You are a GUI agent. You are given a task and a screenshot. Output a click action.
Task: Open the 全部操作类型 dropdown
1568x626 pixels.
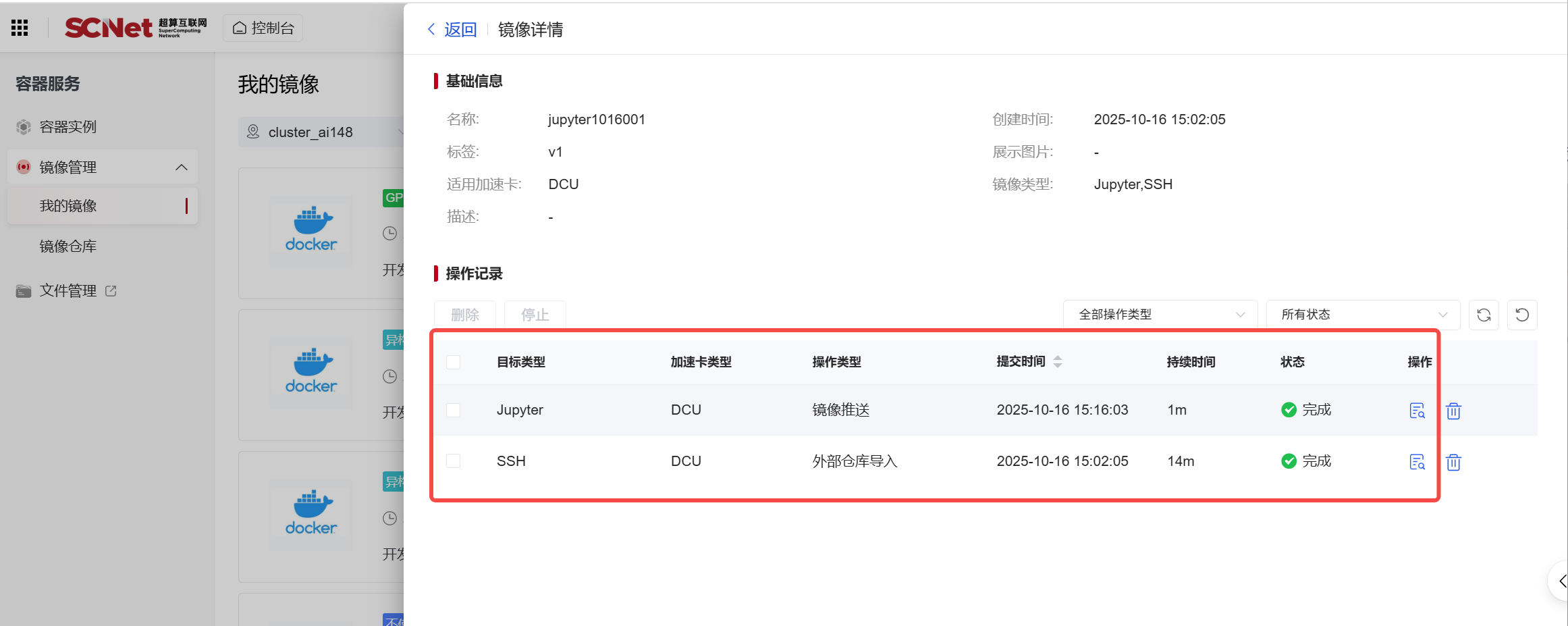(1160, 315)
